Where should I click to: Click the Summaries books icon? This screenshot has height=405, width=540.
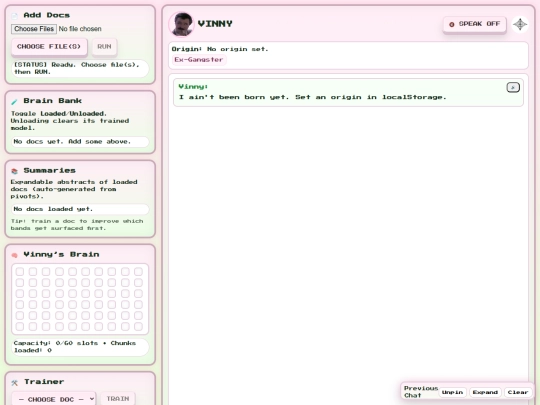(x=14, y=171)
